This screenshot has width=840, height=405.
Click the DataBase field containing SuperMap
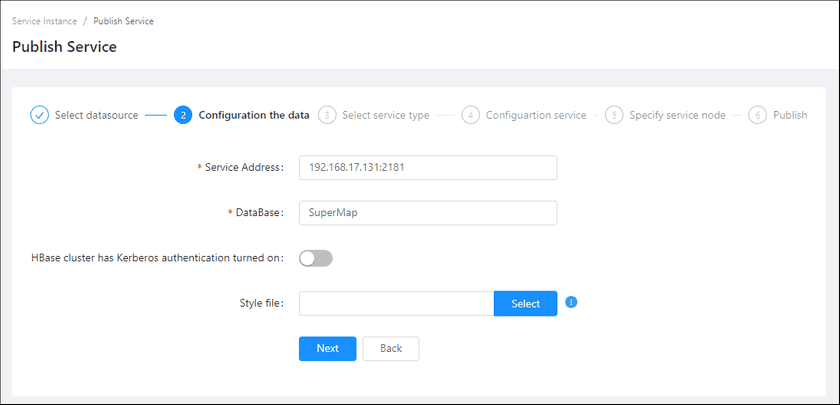(427, 213)
